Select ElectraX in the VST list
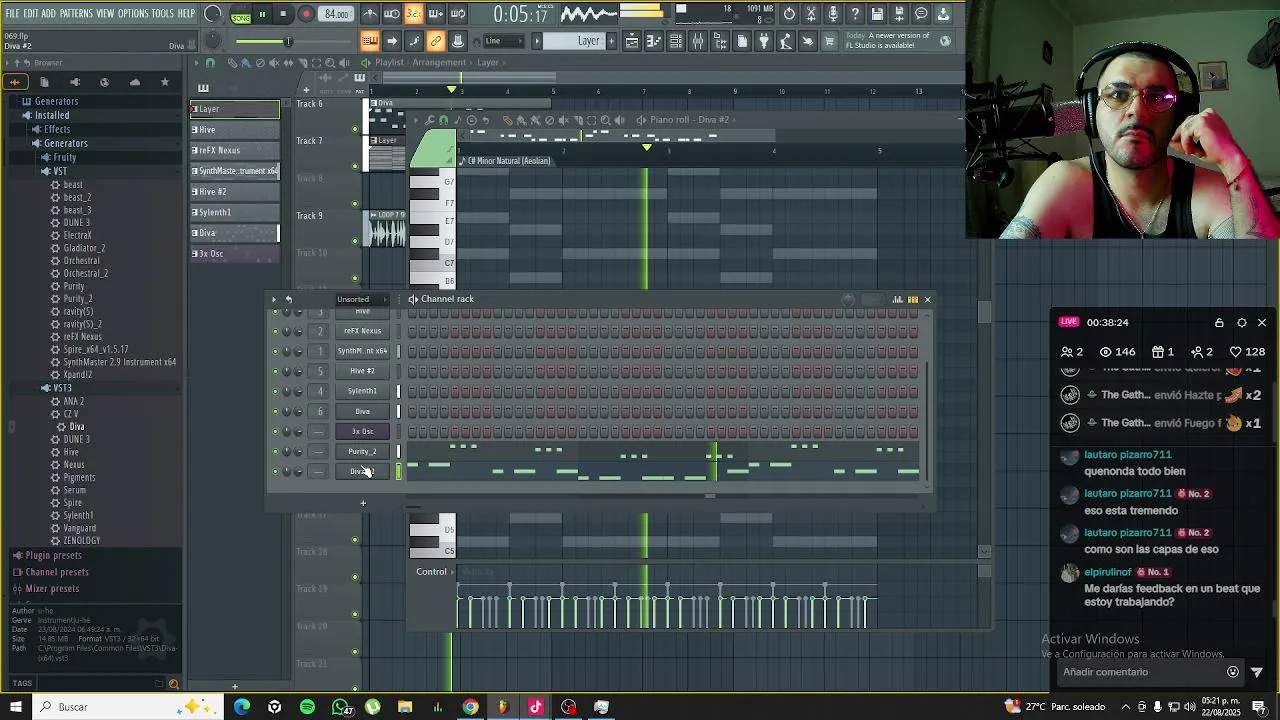 77,235
